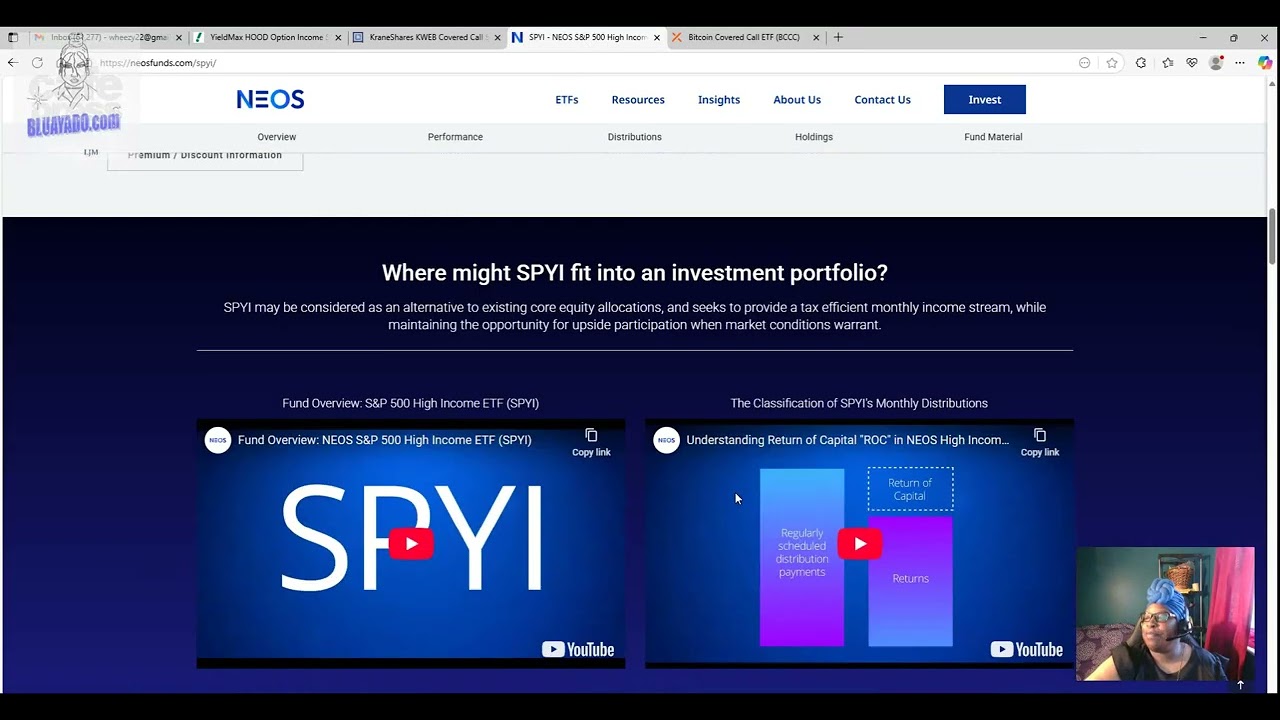Open Fund Overview video title link

pos(385,440)
